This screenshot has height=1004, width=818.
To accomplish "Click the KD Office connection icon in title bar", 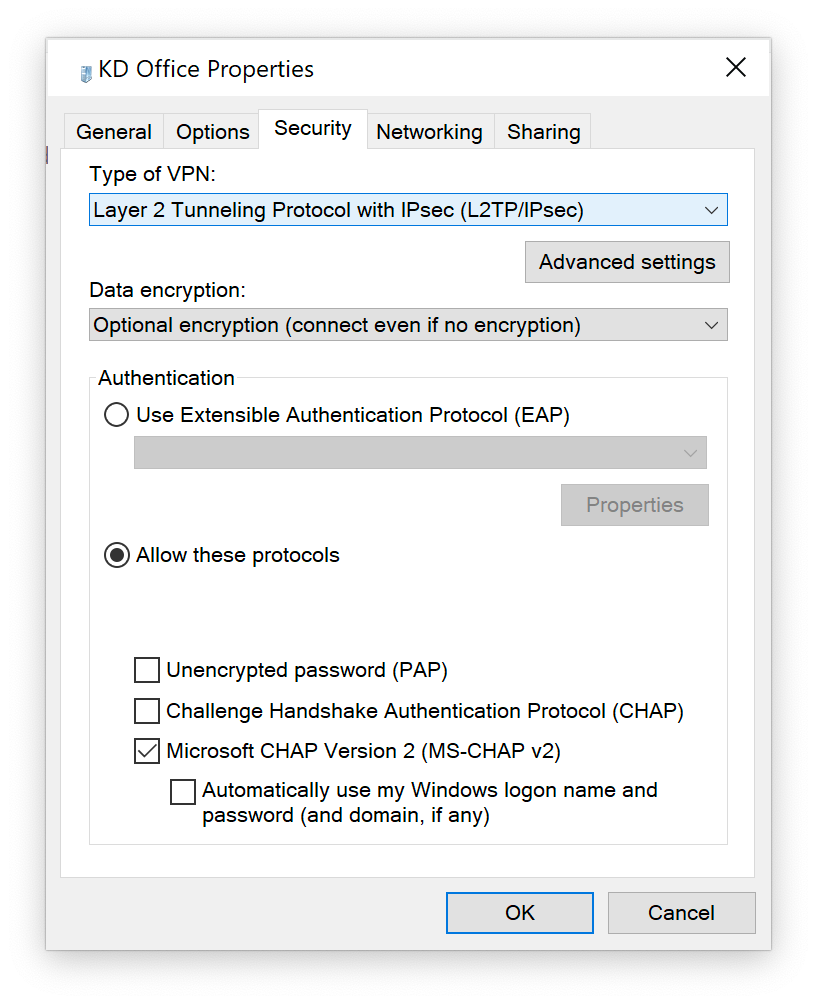I will 86,72.
